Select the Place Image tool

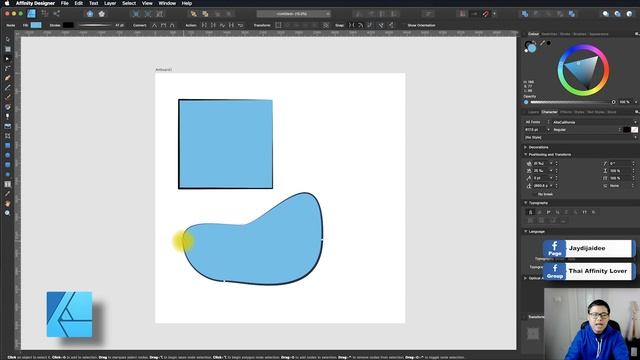point(7,126)
